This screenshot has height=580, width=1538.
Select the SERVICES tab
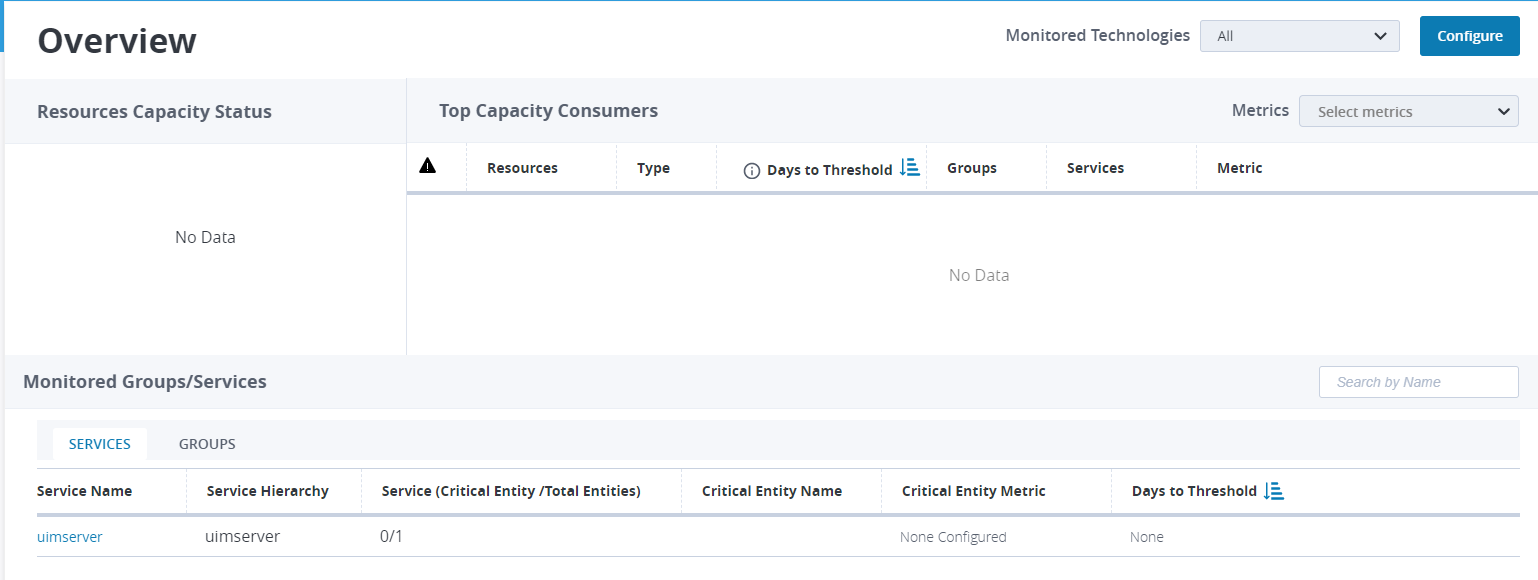tap(100, 444)
